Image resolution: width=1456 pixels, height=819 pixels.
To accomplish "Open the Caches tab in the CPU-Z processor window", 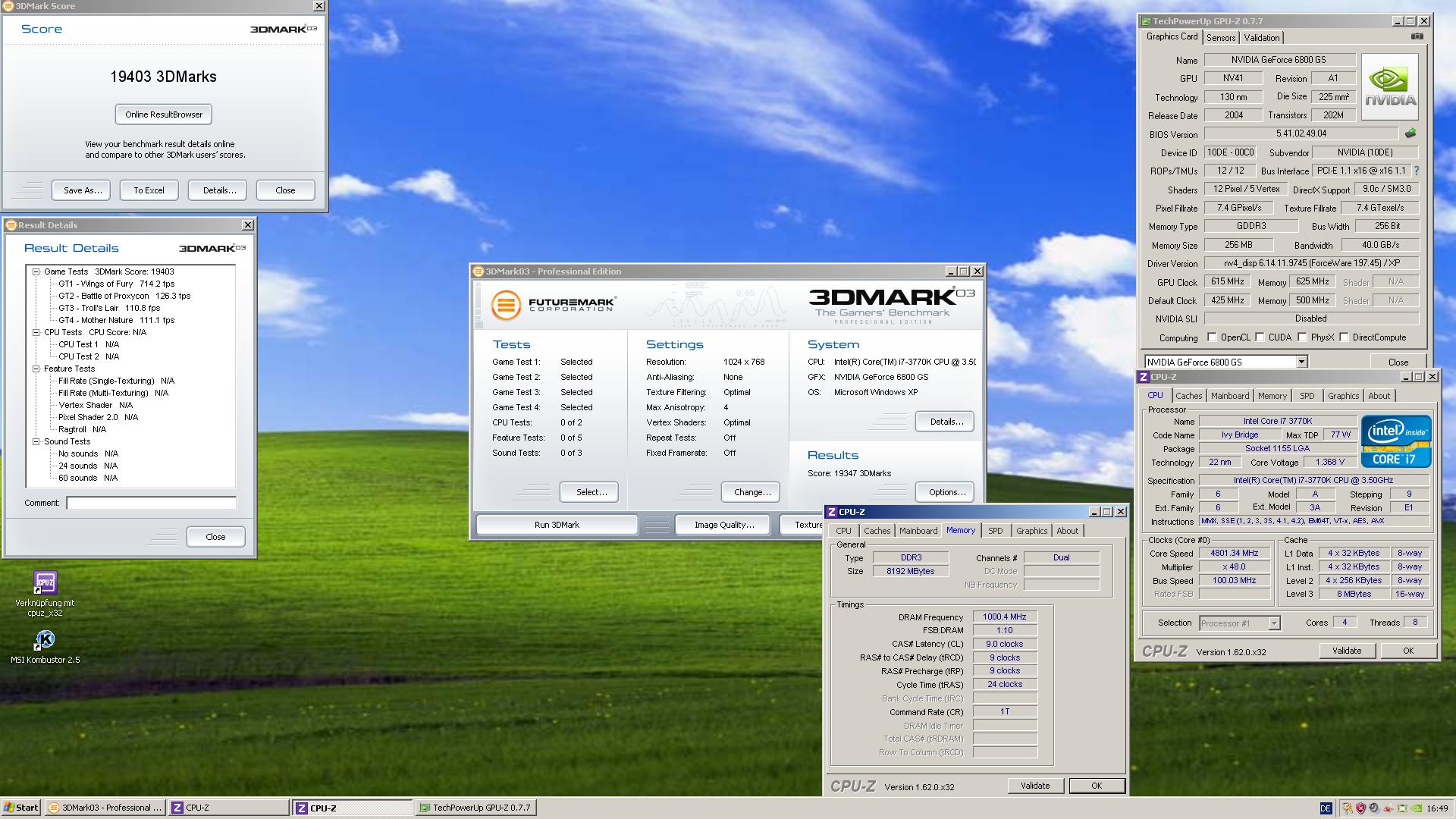I will pyautogui.click(x=1189, y=396).
